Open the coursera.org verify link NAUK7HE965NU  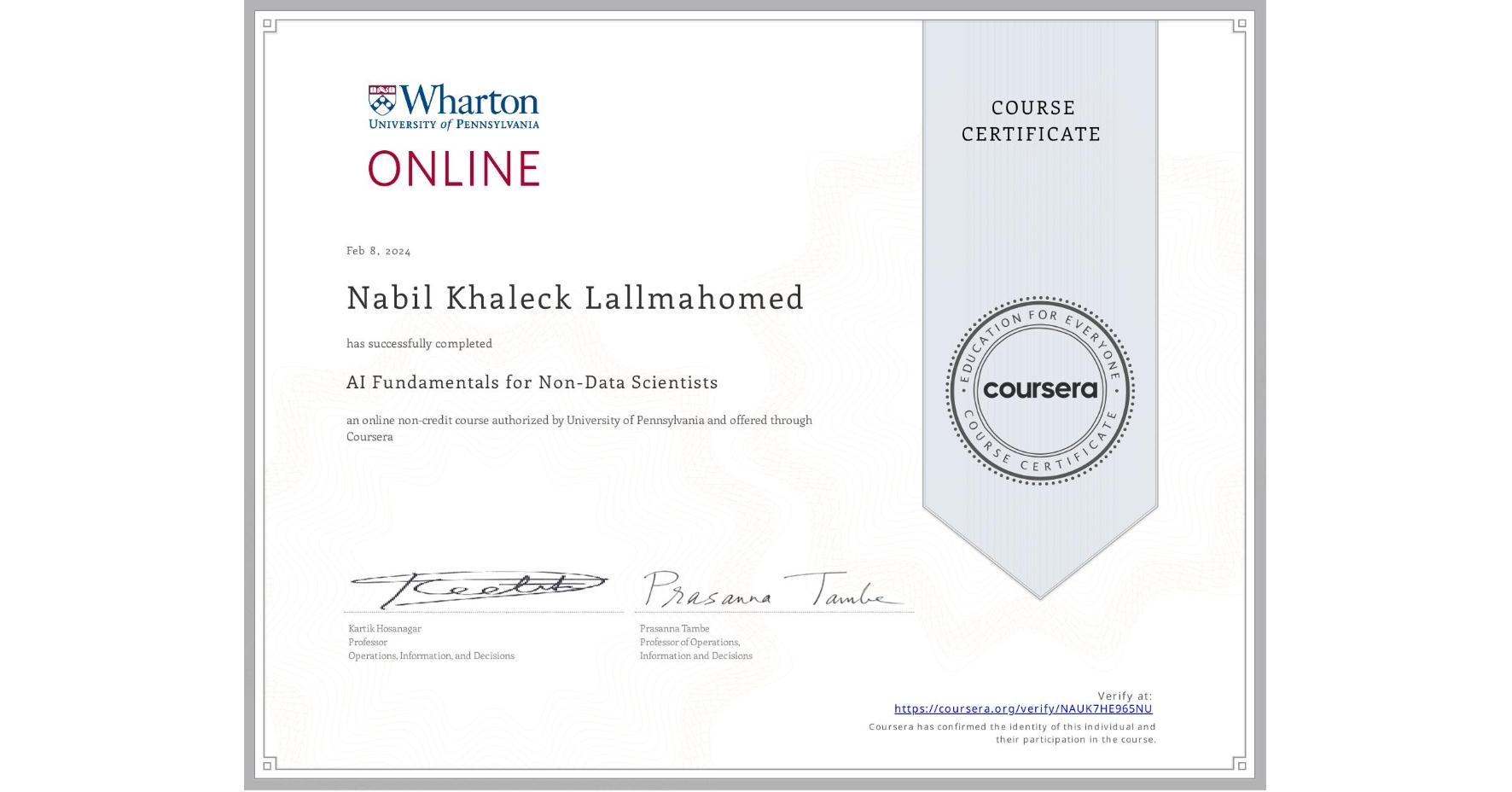click(1023, 708)
